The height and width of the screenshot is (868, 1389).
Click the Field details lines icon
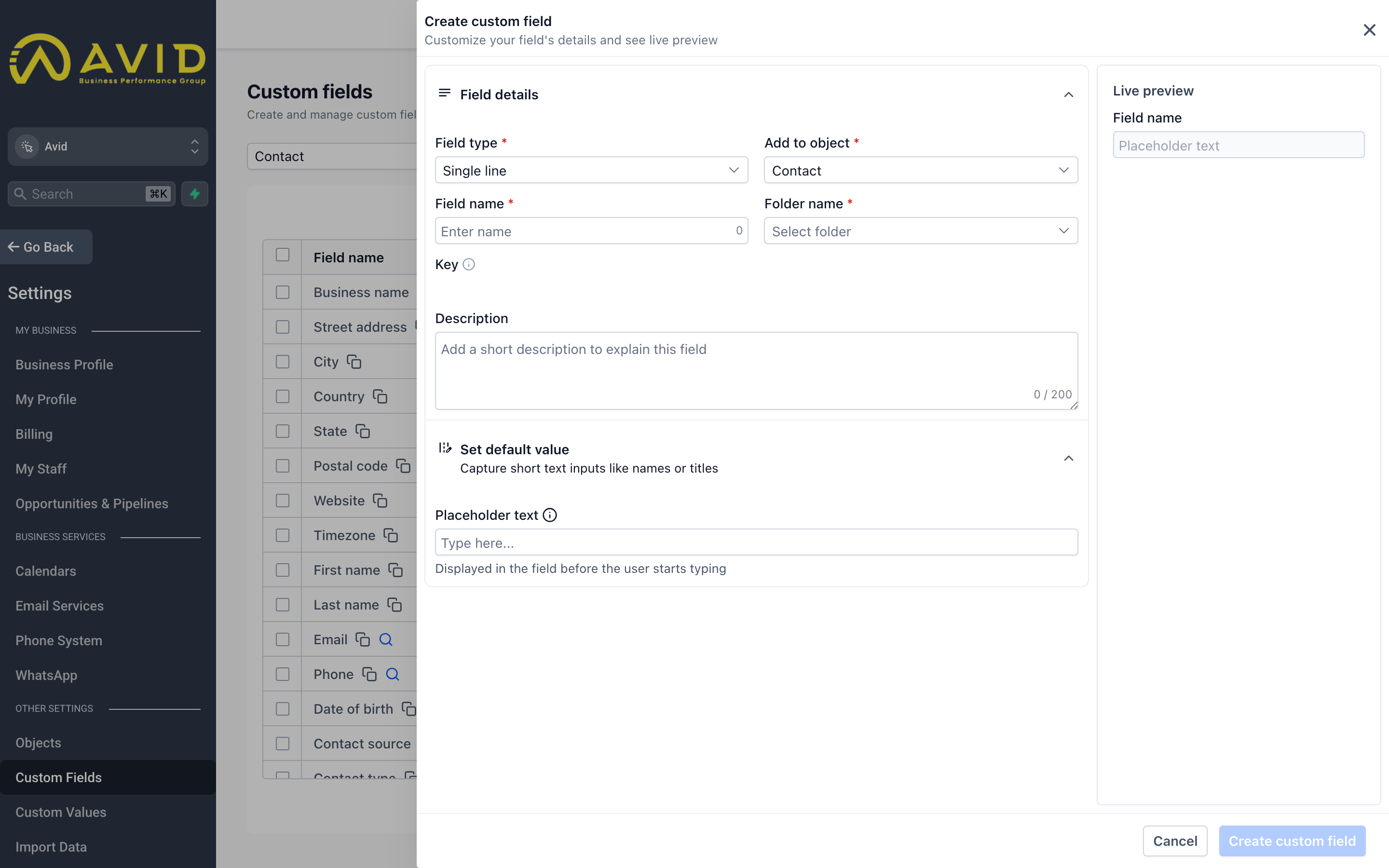tap(444, 93)
